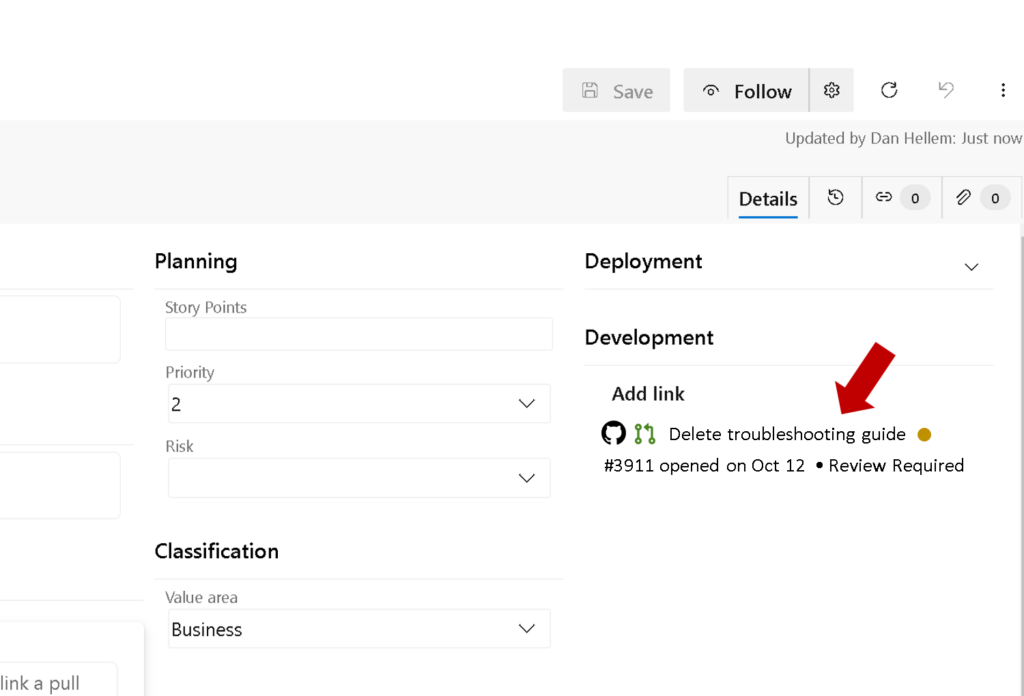Toggle Follow on this work item
The height and width of the screenshot is (696, 1024).
click(x=745, y=90)
